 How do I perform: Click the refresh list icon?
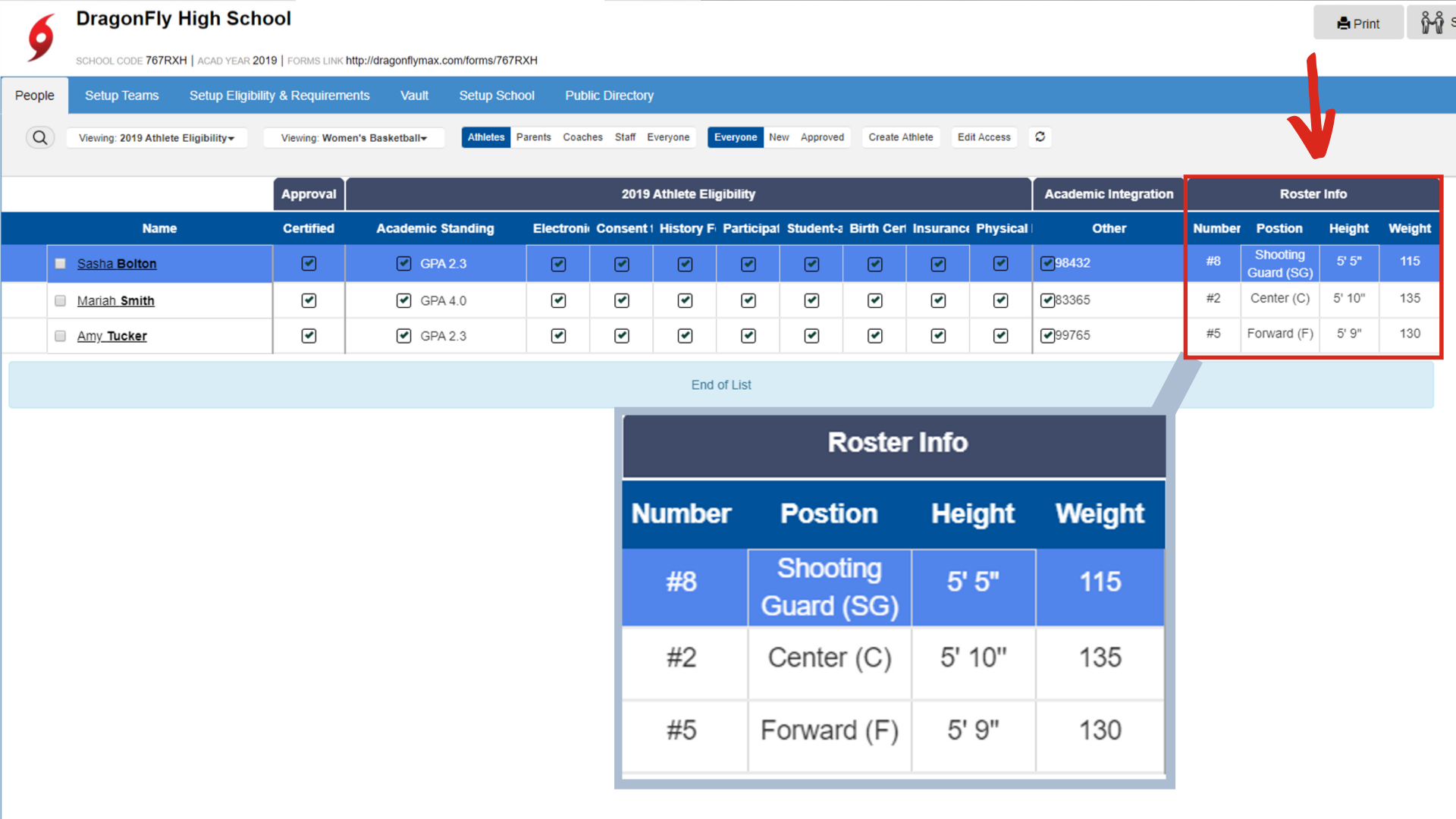[1040, 137]
